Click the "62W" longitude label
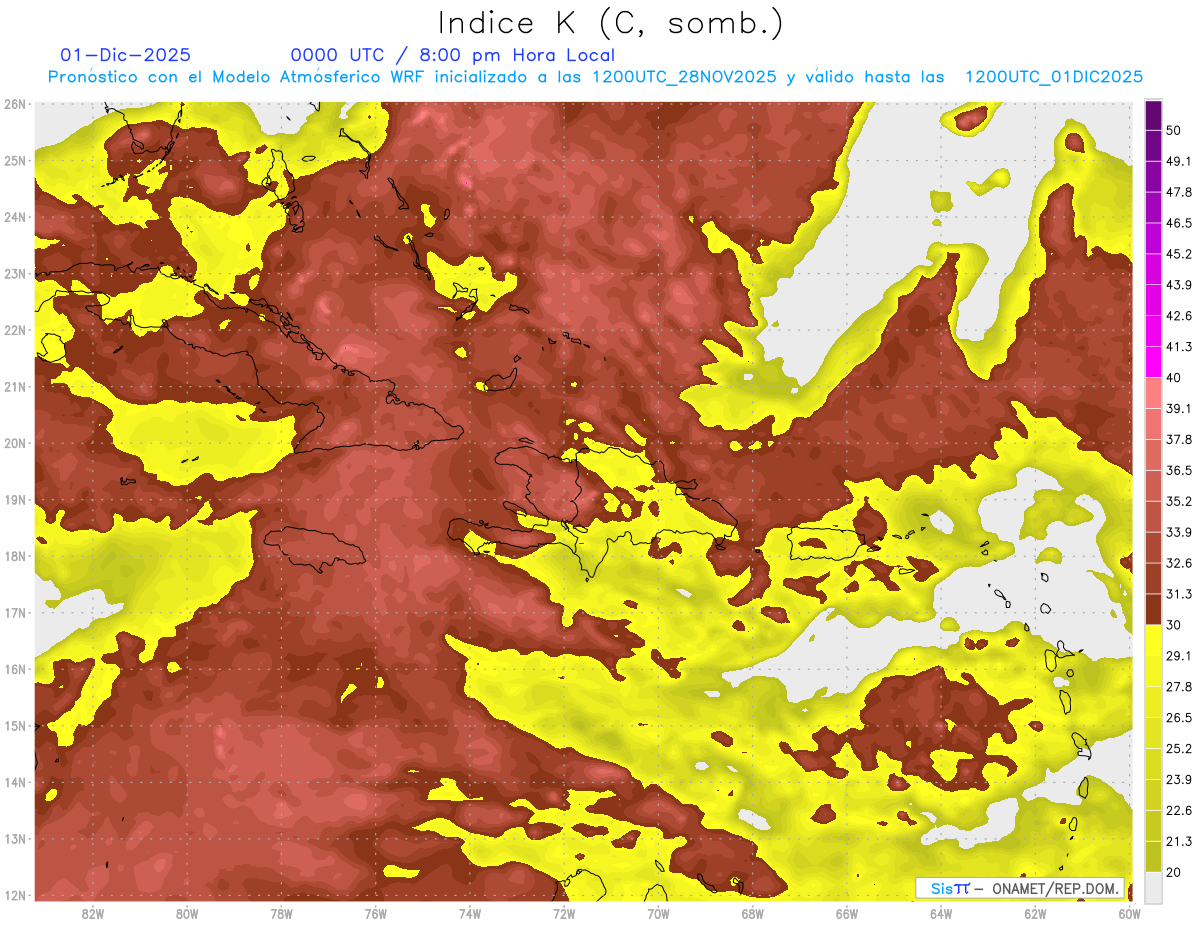This screenshot has width=1200, height=927. (x=1034, y=913)
